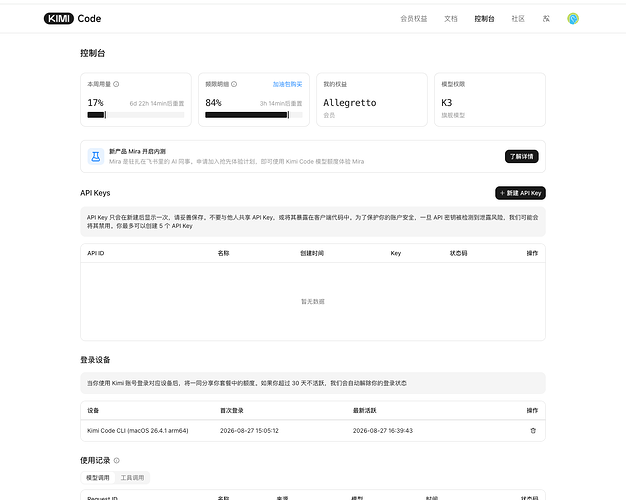This screenshot has width=626, height=500.
Task: Click the 6d 22h 14min后重置 text
Action: click(x=157, y=103)
